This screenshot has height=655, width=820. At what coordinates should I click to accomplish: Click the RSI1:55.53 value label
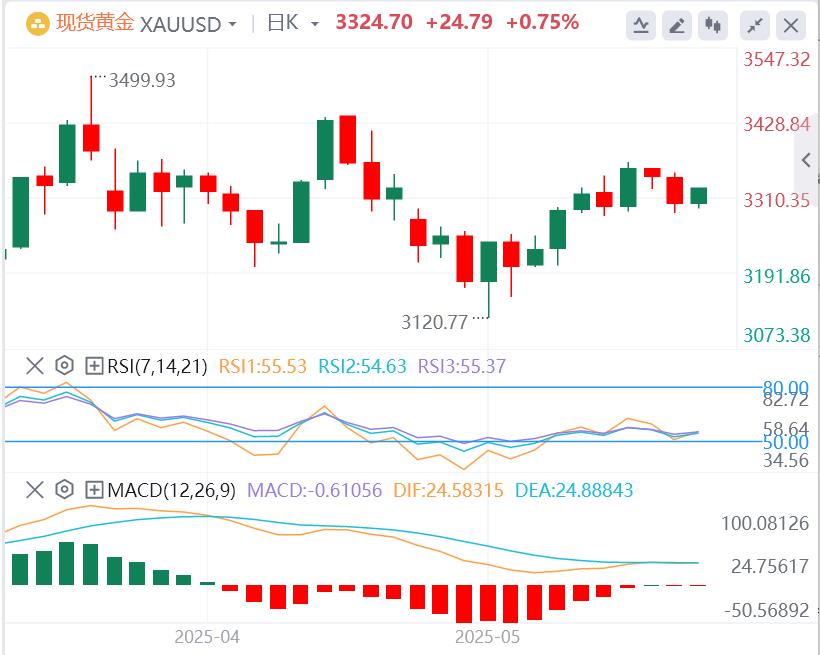coord(265,368)
